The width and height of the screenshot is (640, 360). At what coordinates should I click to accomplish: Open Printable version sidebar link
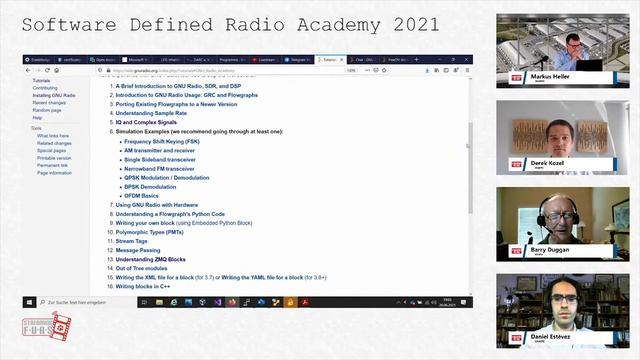tap(54, 158)
